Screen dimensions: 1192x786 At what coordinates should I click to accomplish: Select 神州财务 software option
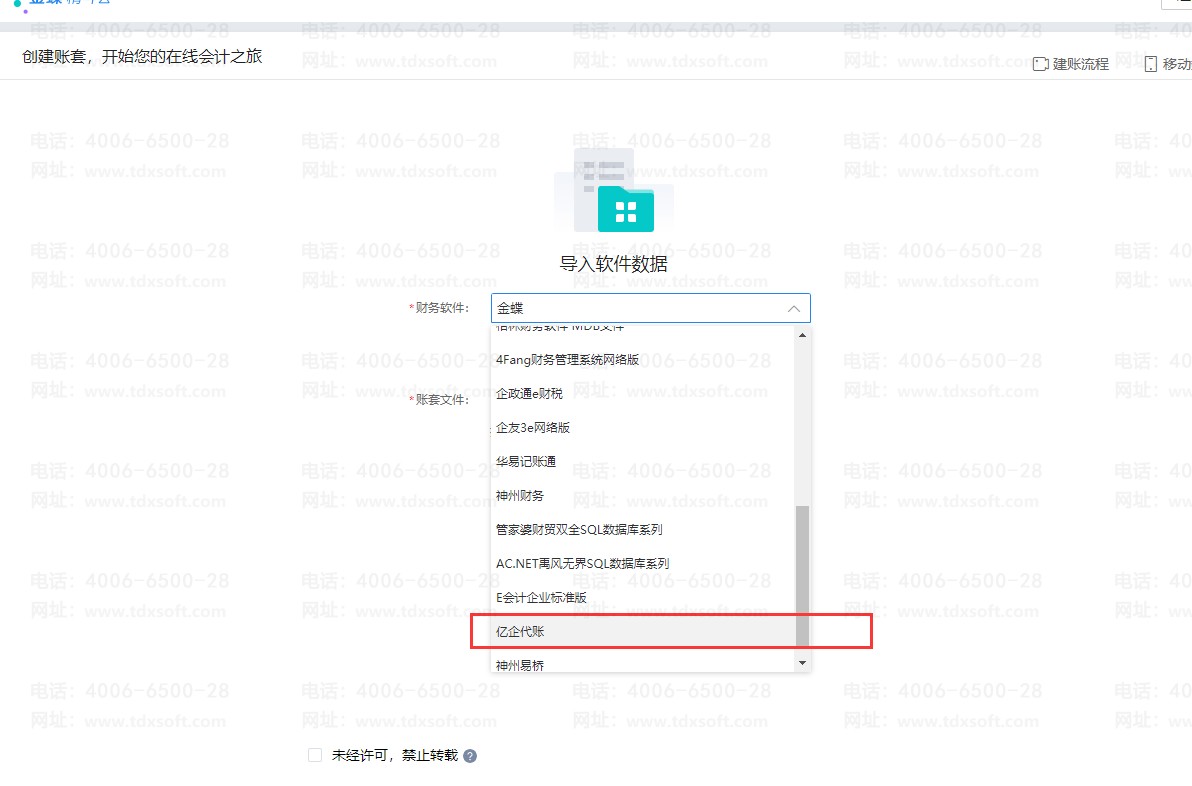tap(520, 496)
